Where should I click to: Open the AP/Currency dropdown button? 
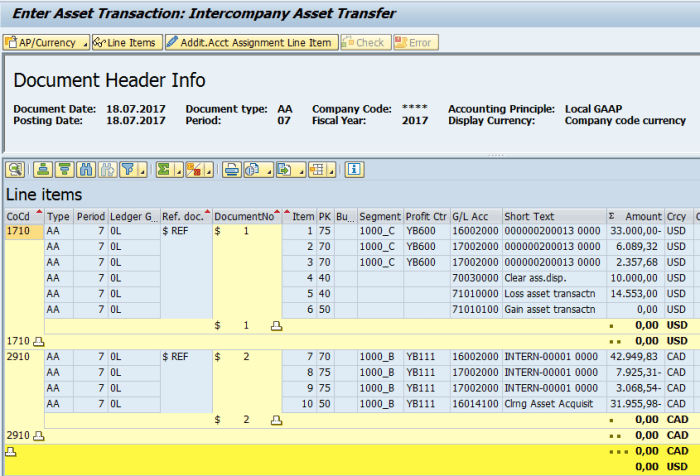(x=45, y=43)
